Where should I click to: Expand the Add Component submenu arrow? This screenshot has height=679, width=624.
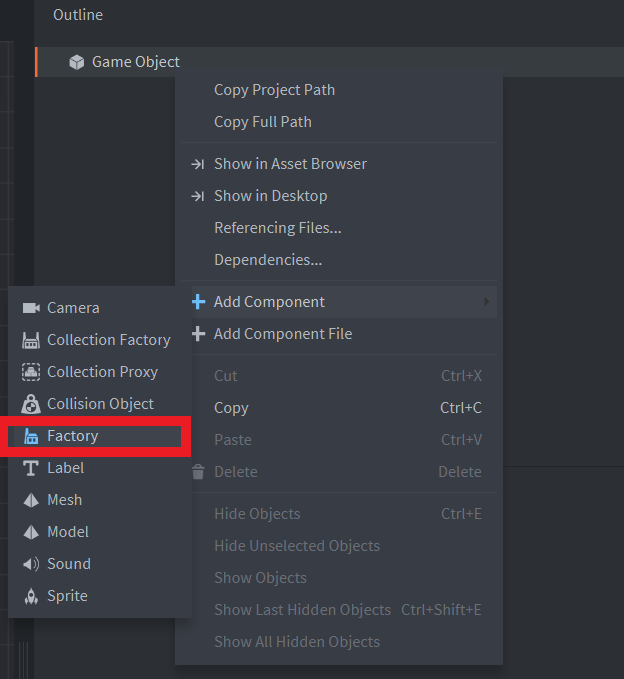pos(487,302)
